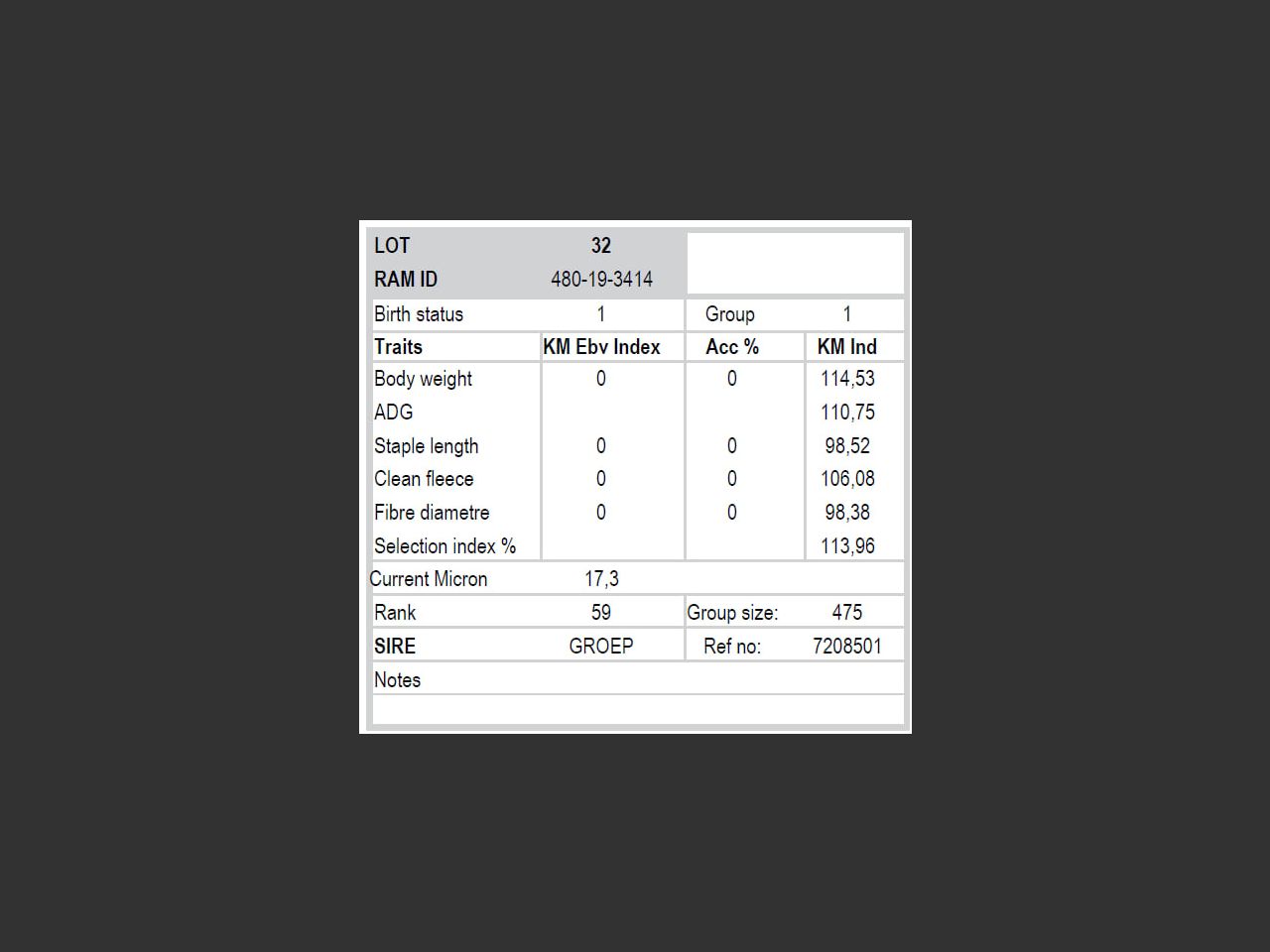Click the Clean fleece value 106,08

coord(847,479)
